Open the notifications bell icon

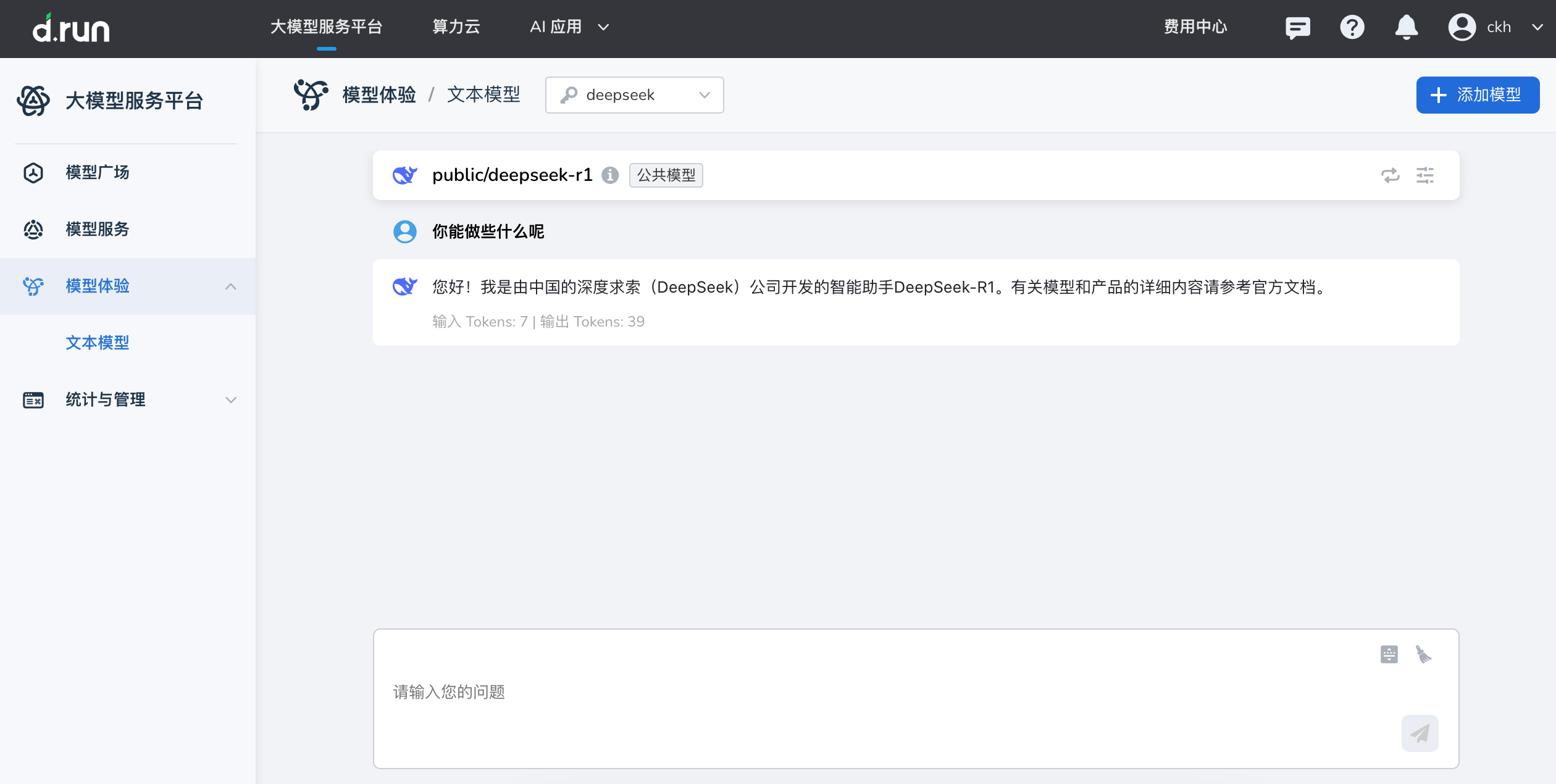pyautogui.click(x=1407, y=27)
